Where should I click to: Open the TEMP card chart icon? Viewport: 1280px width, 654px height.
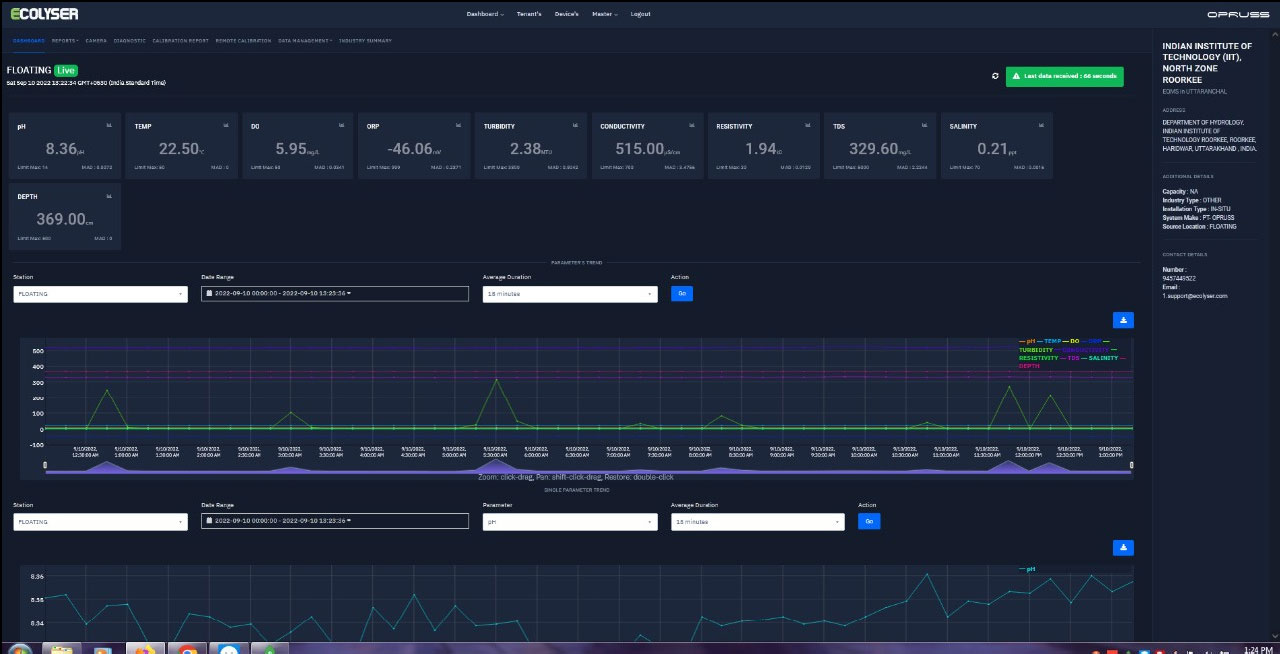click(x=226, y=126)
